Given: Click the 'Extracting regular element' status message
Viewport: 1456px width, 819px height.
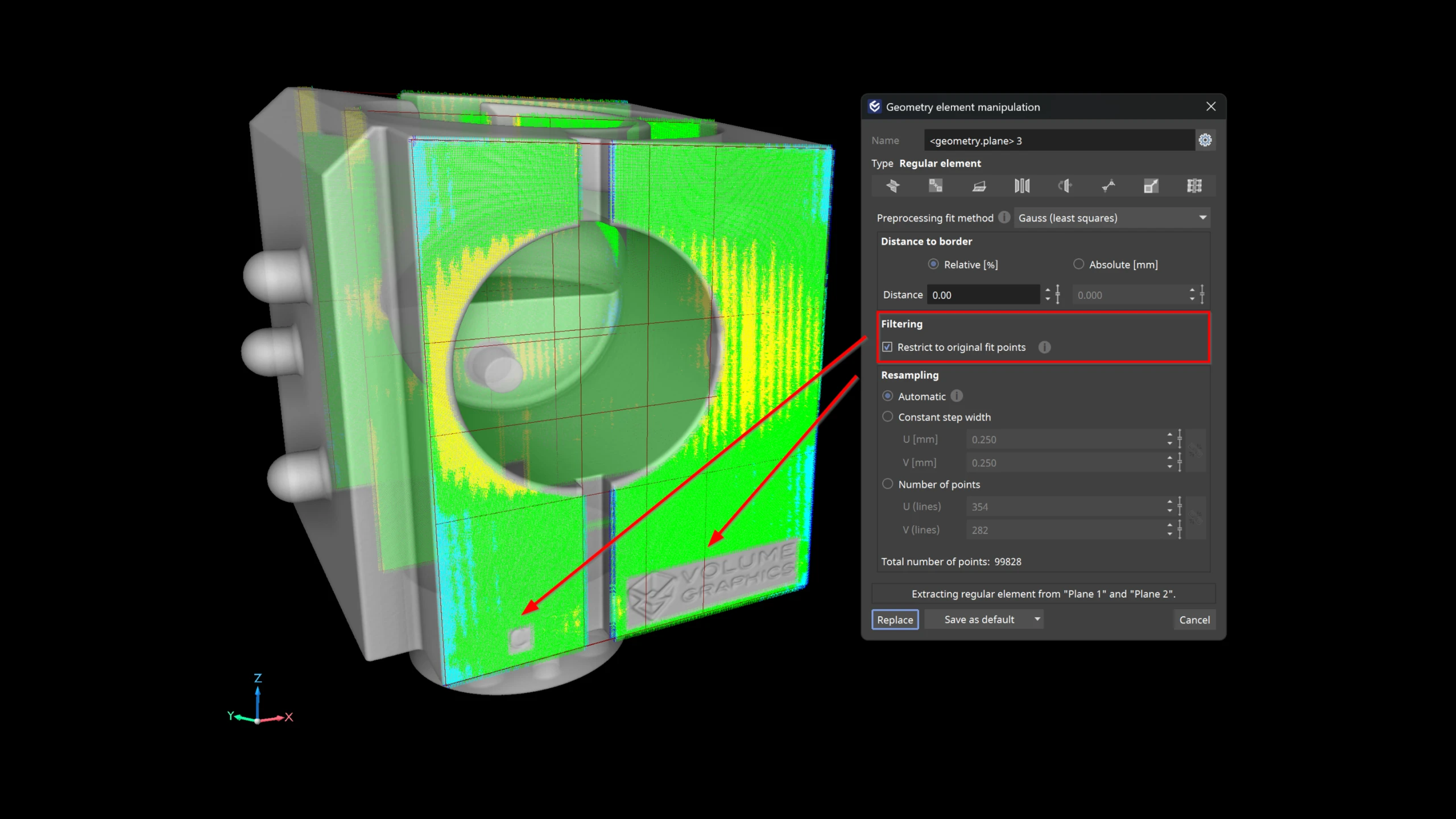Looking at the screenshot, I should click(x=1044, y=594).
